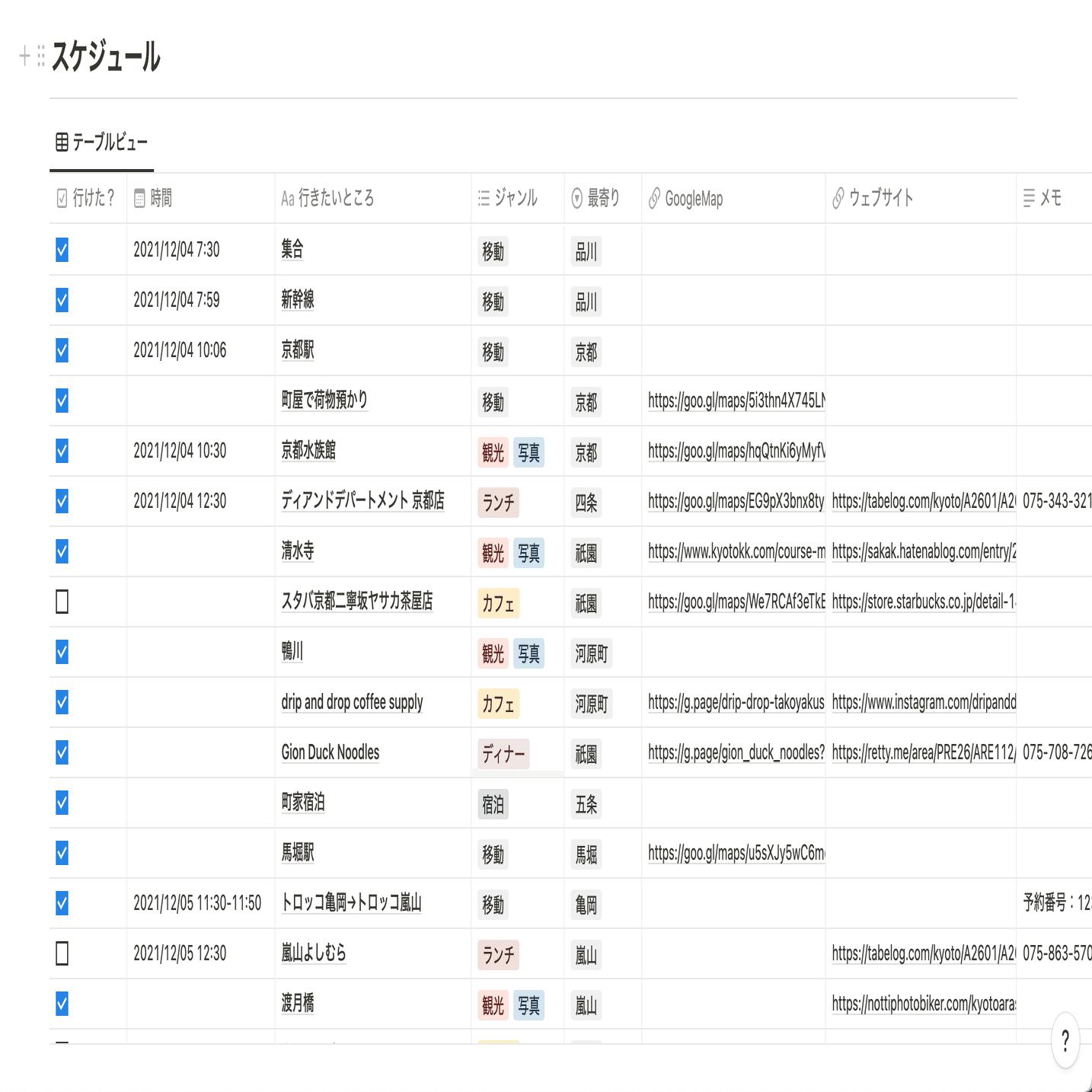Open goo.gl map link for 町屋で荷物預かり
Image resolution: width=1092 pixels, height=1092 pixels.
[736, 401]
